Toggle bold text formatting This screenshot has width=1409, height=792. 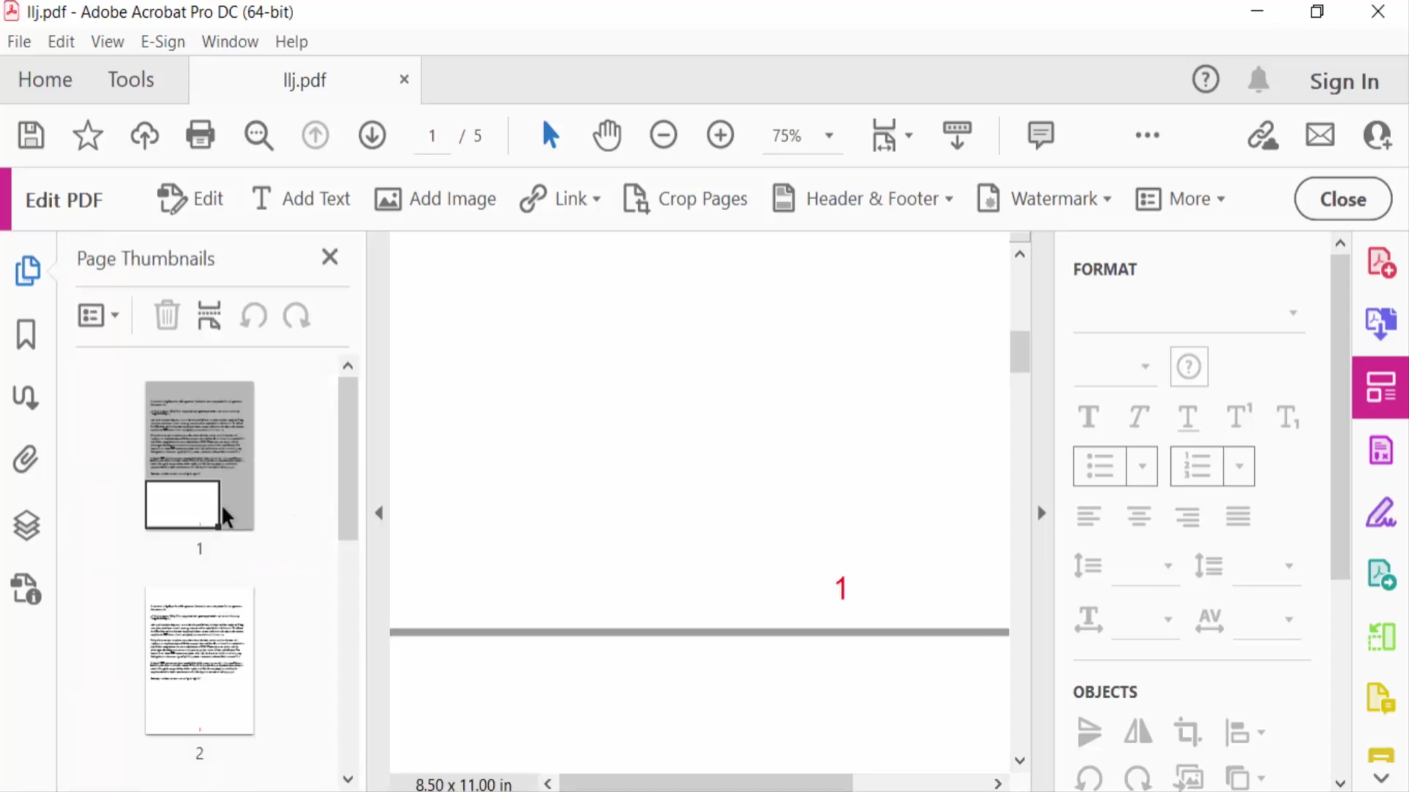(x=1088, y=417)
